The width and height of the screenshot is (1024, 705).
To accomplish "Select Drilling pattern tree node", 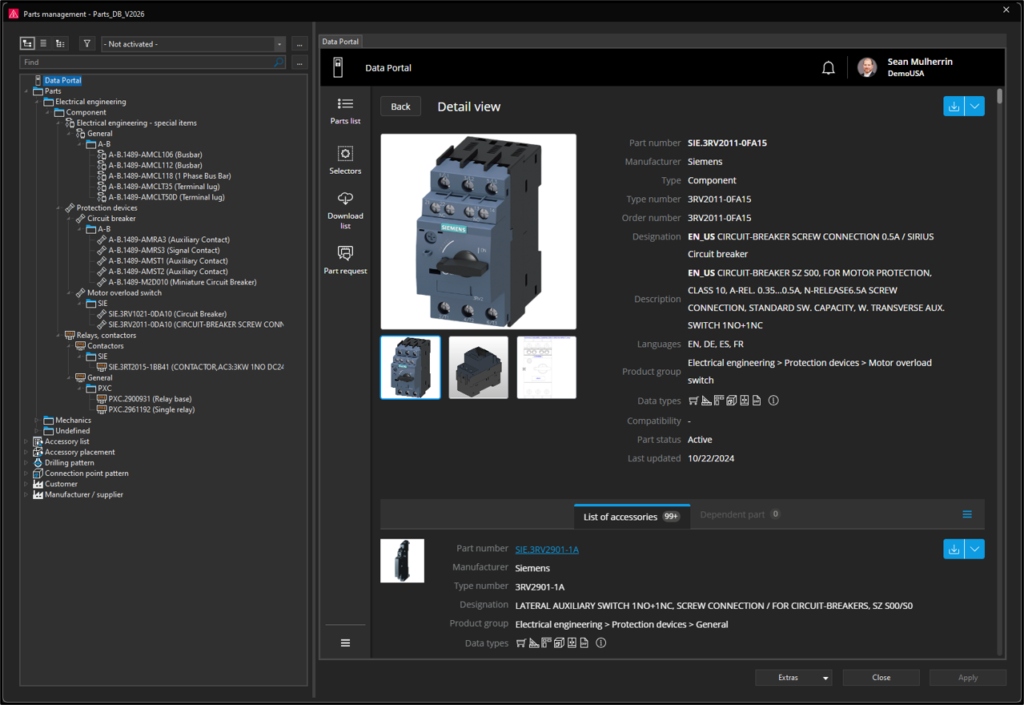I will click(x=69, y=463).
